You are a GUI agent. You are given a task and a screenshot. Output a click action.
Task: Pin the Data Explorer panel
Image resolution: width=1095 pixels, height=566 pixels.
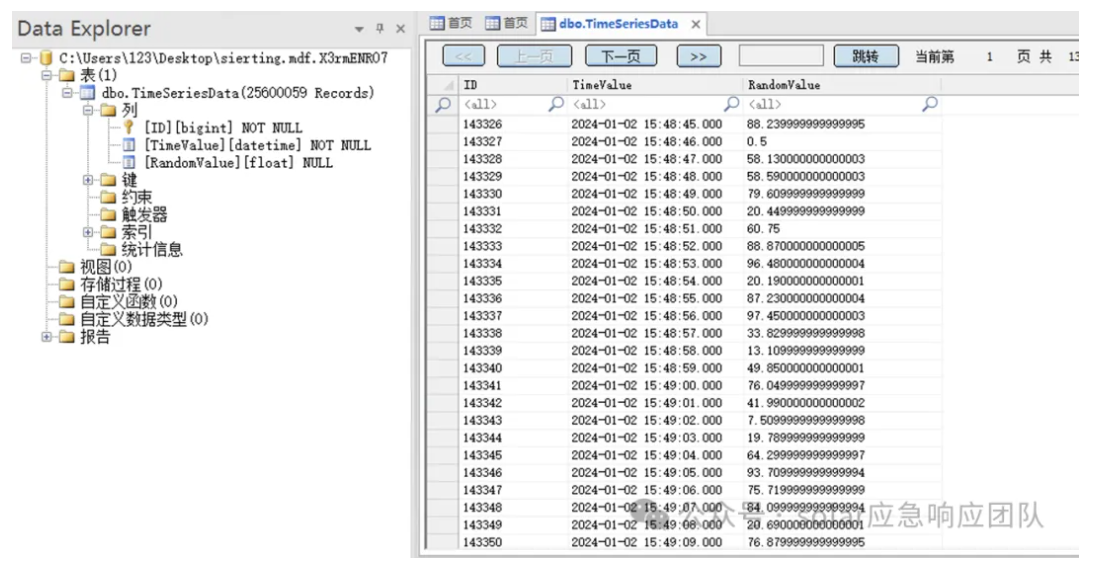click(x=380, y=30)
